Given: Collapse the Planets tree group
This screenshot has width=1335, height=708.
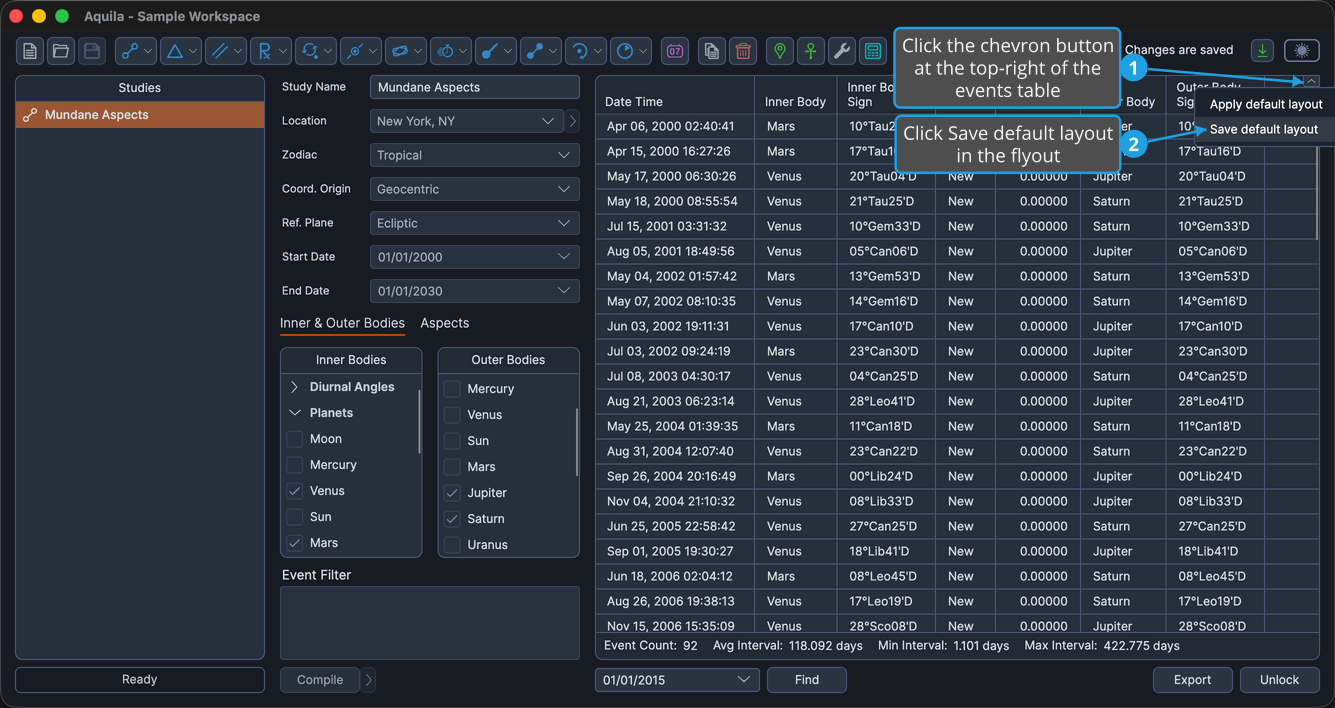Looking at the screenshot, I should [294, 413].
